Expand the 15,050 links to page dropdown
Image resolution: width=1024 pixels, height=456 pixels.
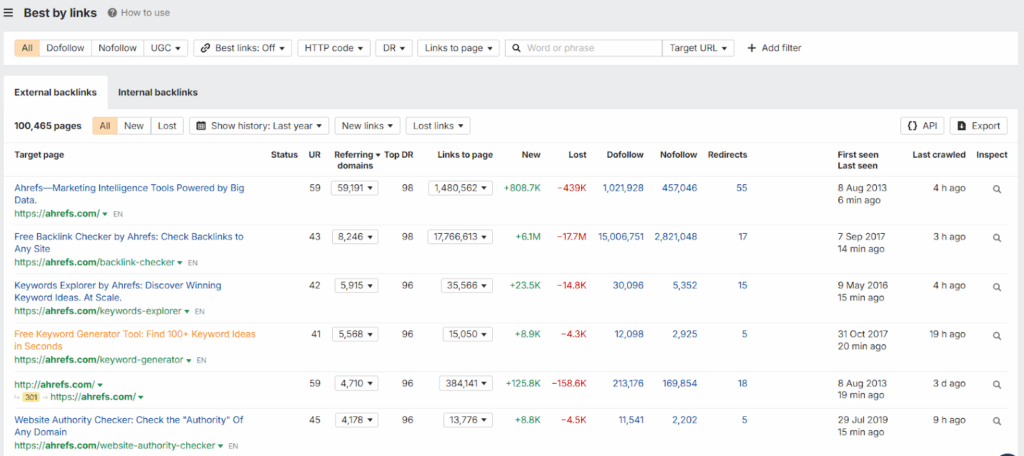click(x=468, y=334)
